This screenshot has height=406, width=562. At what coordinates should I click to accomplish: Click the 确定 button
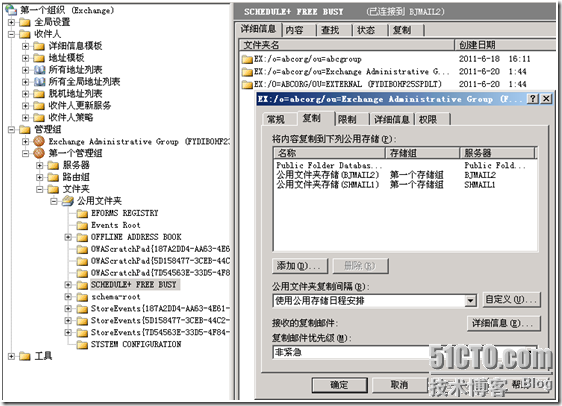click(339, 385)
